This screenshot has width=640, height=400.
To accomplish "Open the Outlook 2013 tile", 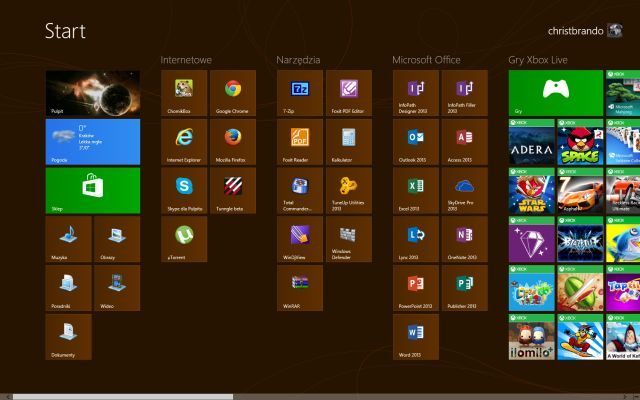I will (416, 142).
